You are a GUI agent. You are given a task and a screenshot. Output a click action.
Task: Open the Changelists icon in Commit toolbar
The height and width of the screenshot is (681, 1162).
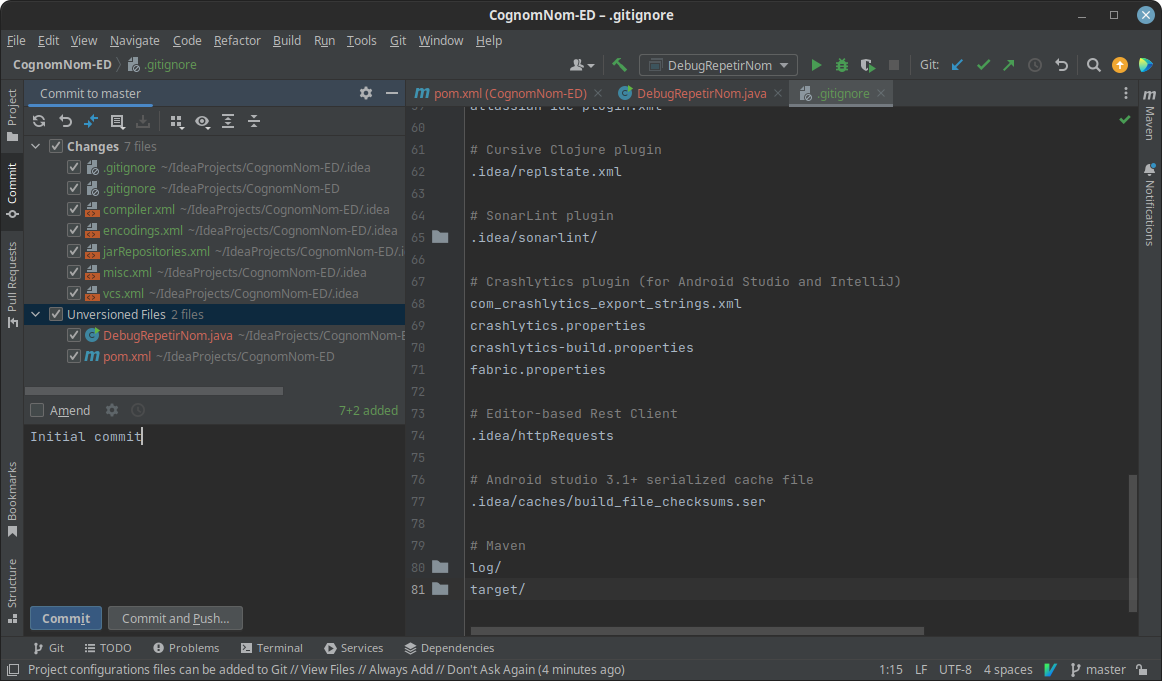pyautogui.click(x=117, y=122)
